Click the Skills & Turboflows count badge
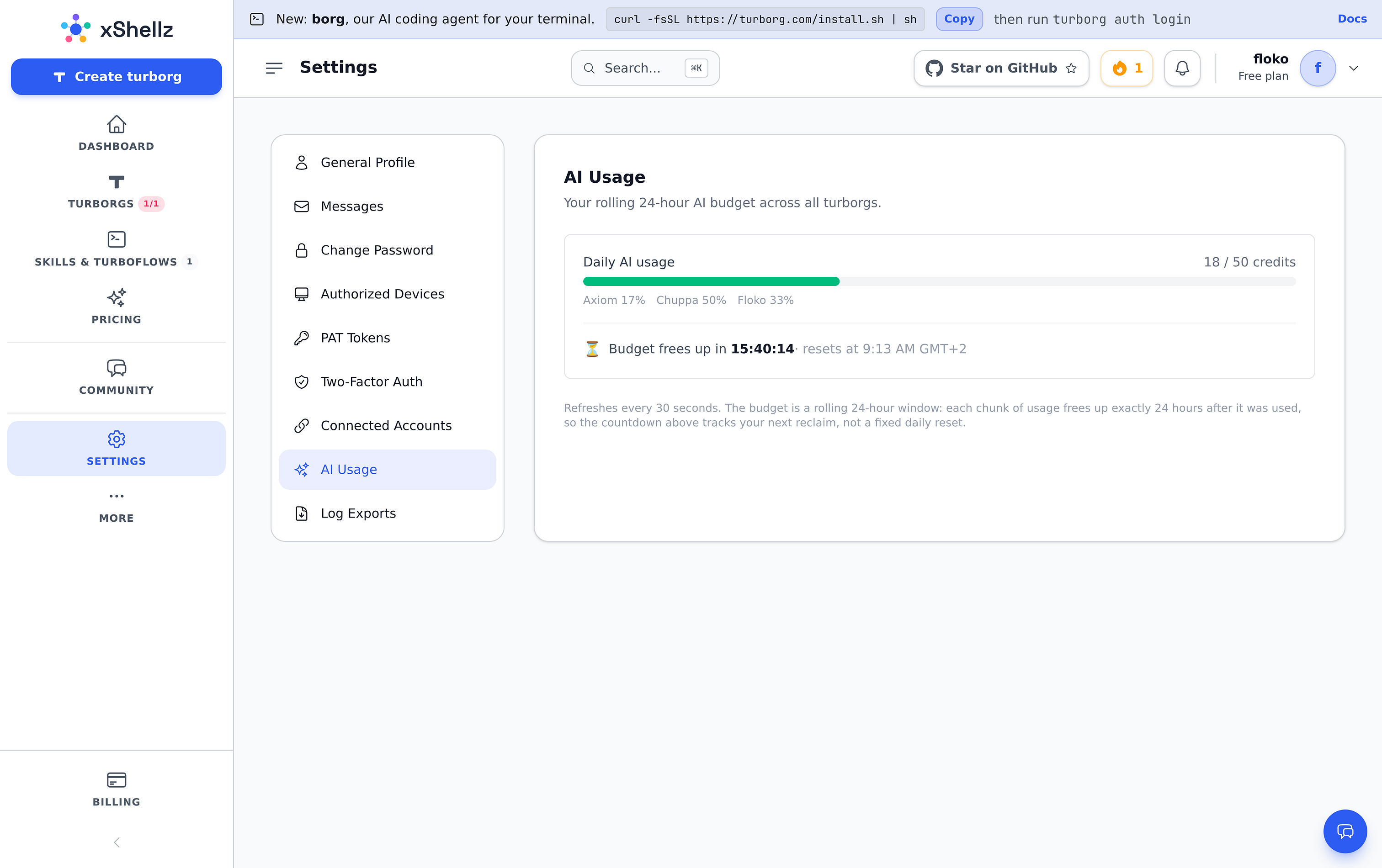1382x868 pixels. (189, 262)
